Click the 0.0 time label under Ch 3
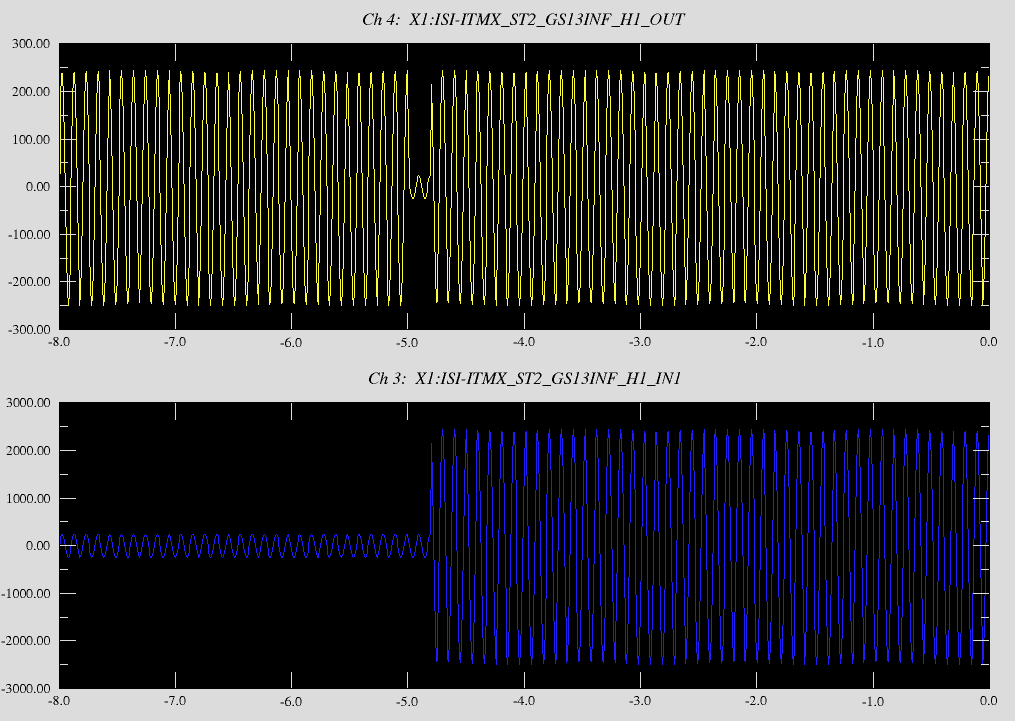The height and width of the screenshot is (721, 1015). point(988,701)
